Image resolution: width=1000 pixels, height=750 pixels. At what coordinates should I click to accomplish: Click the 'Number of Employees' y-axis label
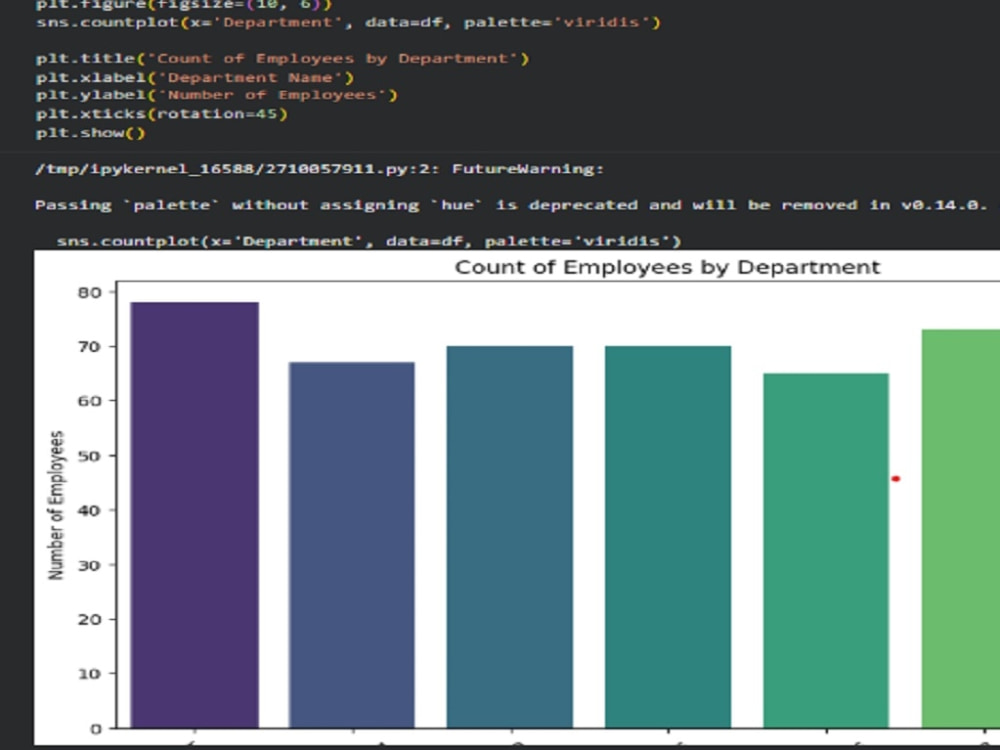tap(57, 505)
